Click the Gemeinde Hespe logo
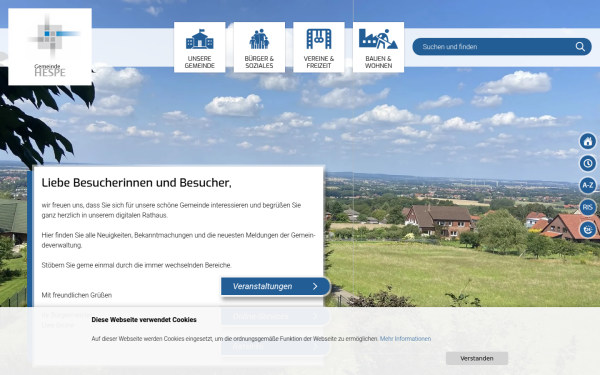 [x=50, y=47]
